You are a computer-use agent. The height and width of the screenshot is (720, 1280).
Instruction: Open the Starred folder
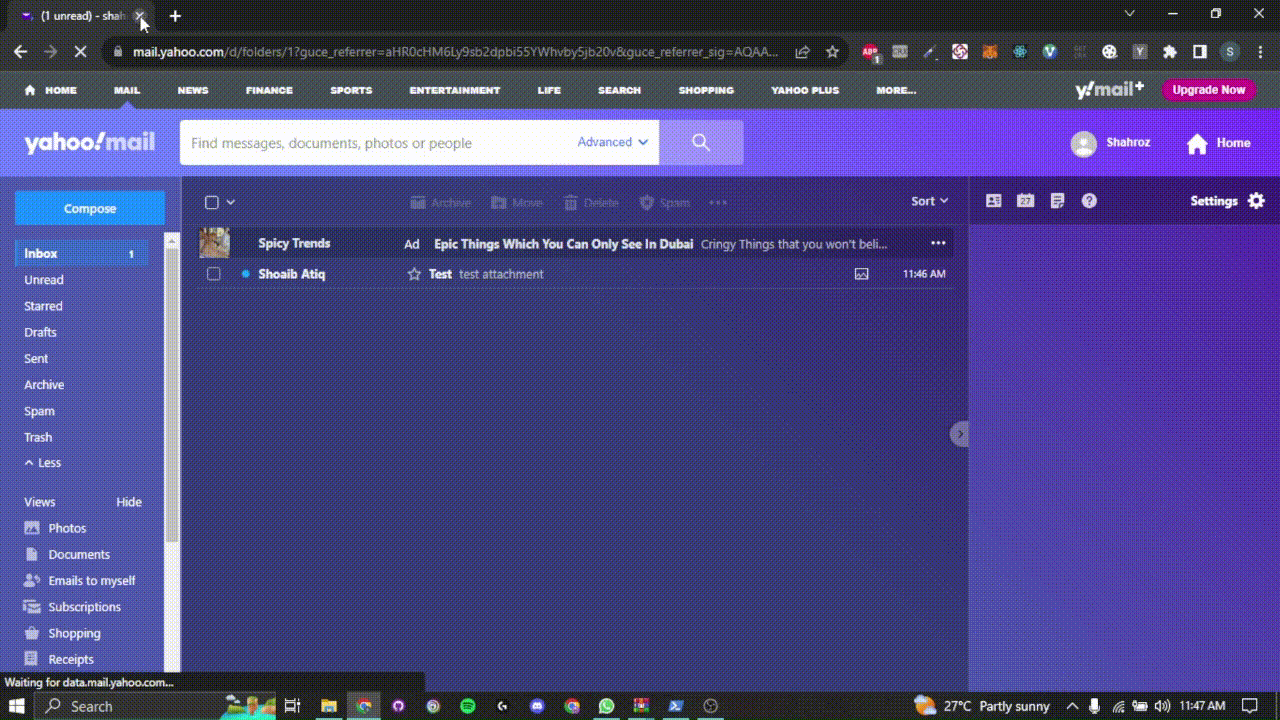point(43,306)
